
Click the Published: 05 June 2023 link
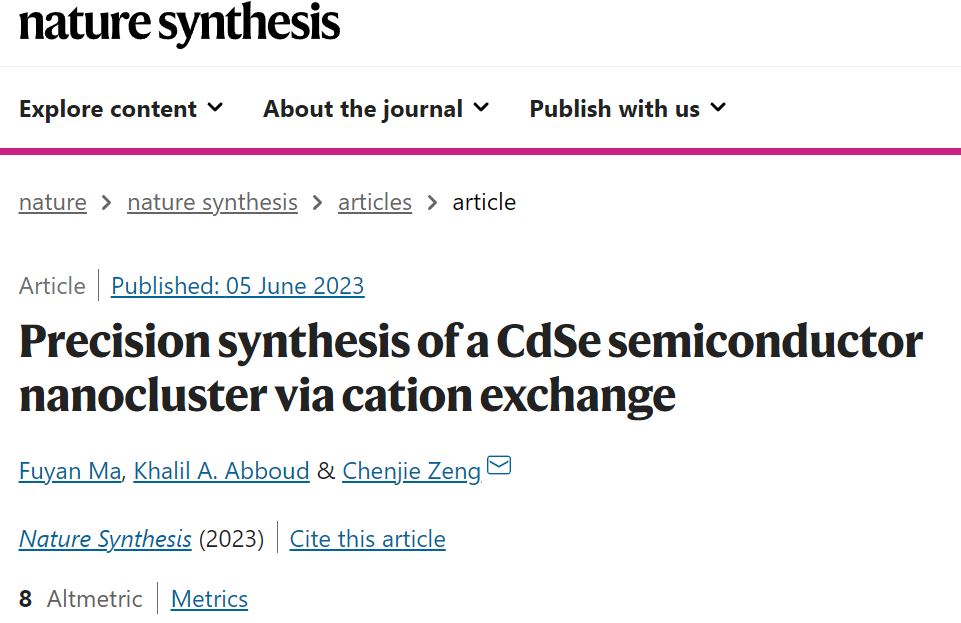pyautogui.click(x=238, y=286)
